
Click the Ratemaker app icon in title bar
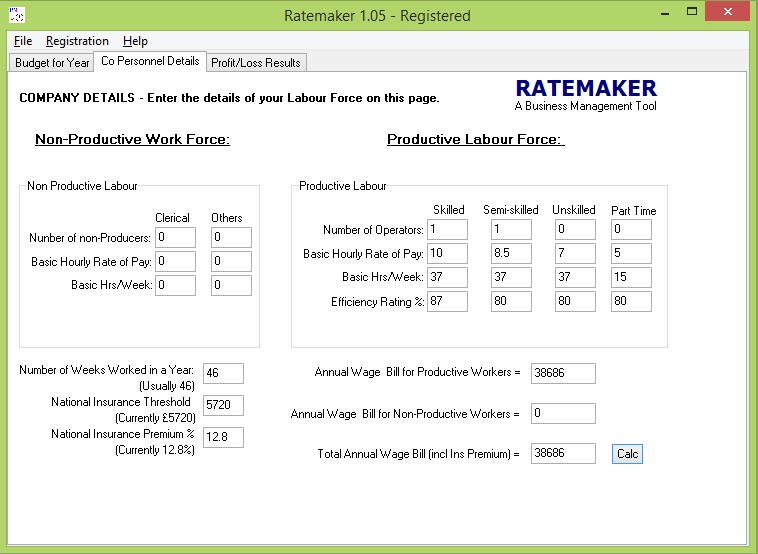pos(16,15)
